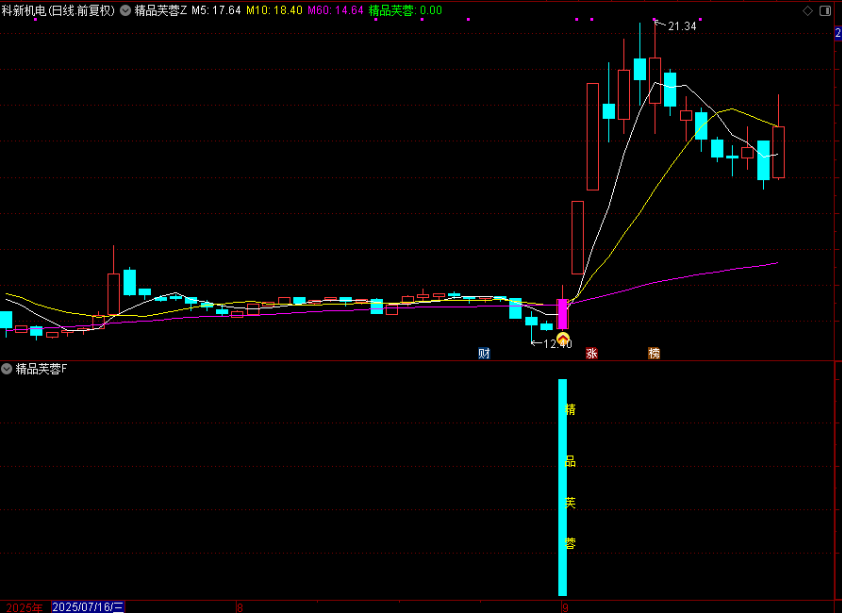Image resolution: width=842 pixels, height=613 pixels.
Task: Click the green 精品芙蓉 0.00 value label
Action: (x=405, y=10)
